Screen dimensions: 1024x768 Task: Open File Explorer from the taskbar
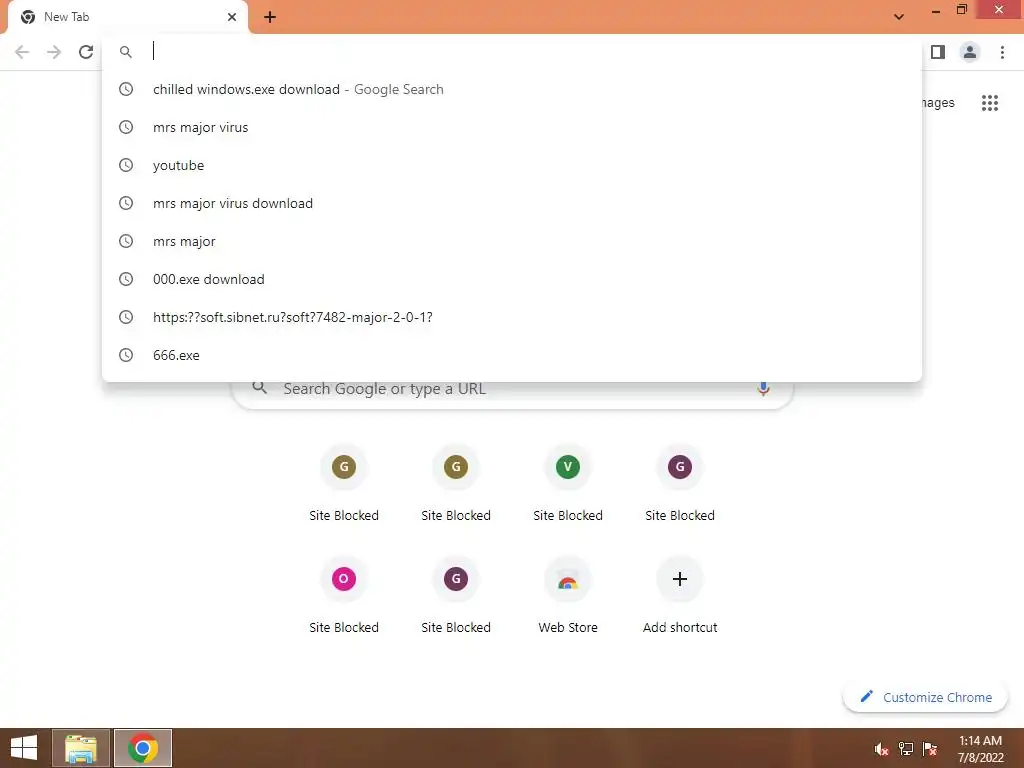pyautogui.click(x=81, y=748)
